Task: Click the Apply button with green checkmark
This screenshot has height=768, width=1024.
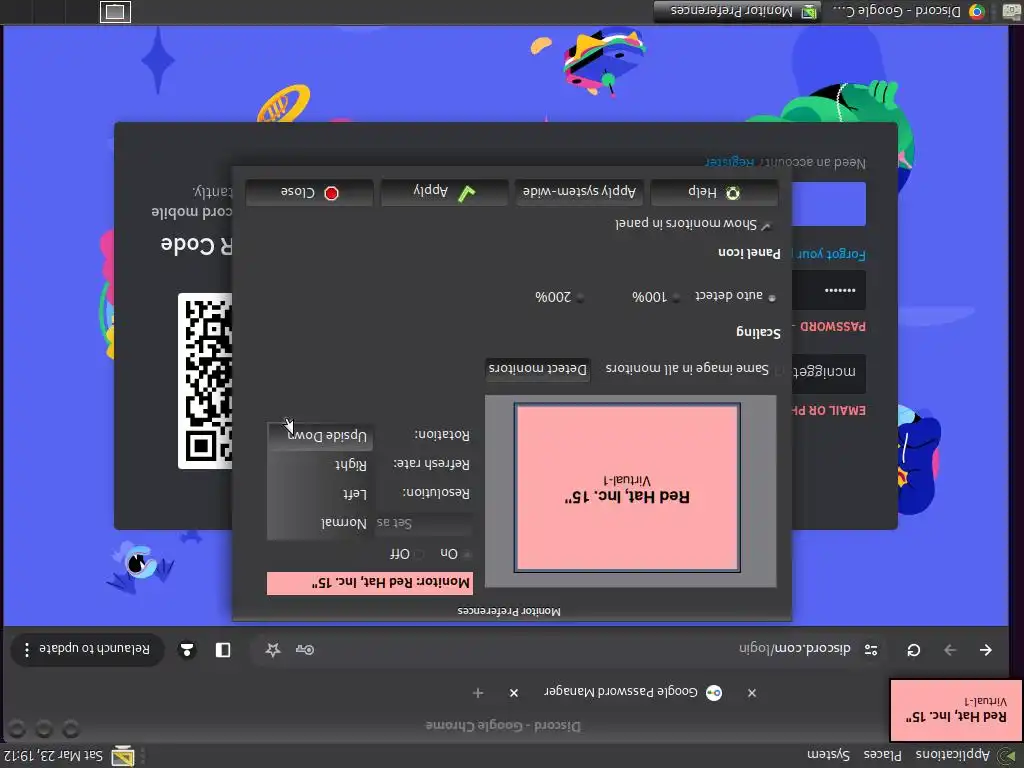Action: tap(444, 192)
